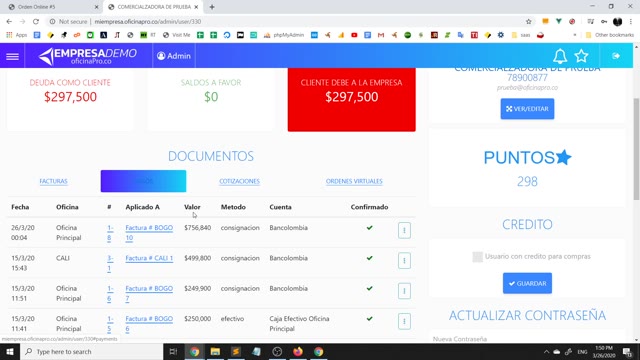The image size is (640, 360).
Task: Open payment number 3-1 link
Action: (110, 263)
